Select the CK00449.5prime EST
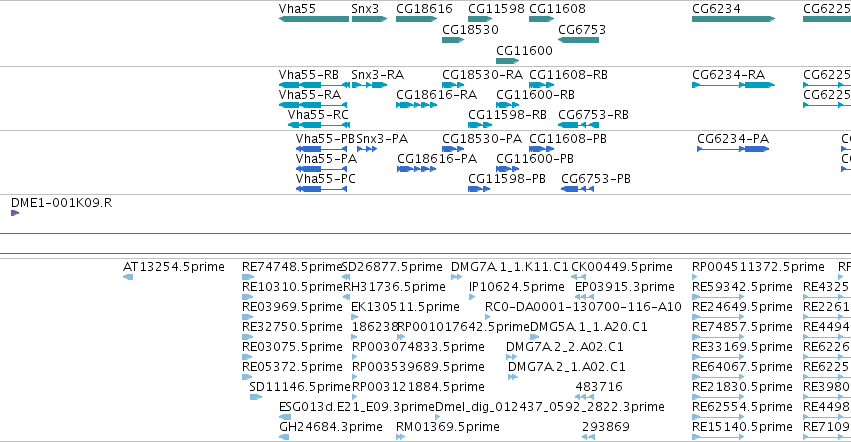The height and width of the screenshot is (442, 851). (x=578, y=277)
